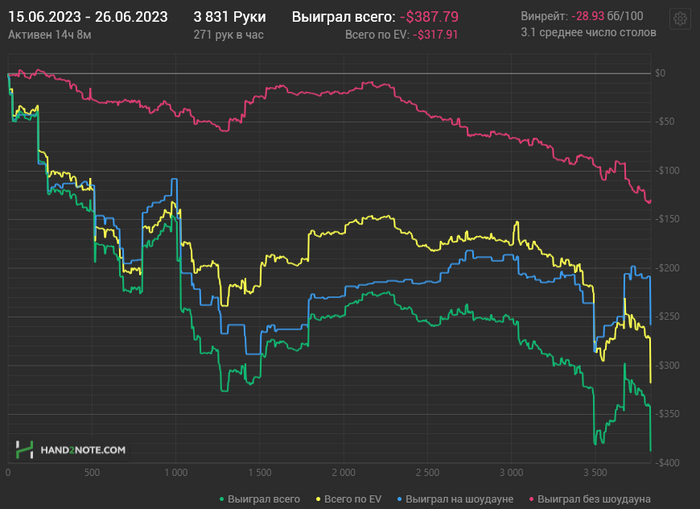Toggle the blue "Выиграл на шоудауне" legend series
Screen dimensions: 700x509
(455, 499)
